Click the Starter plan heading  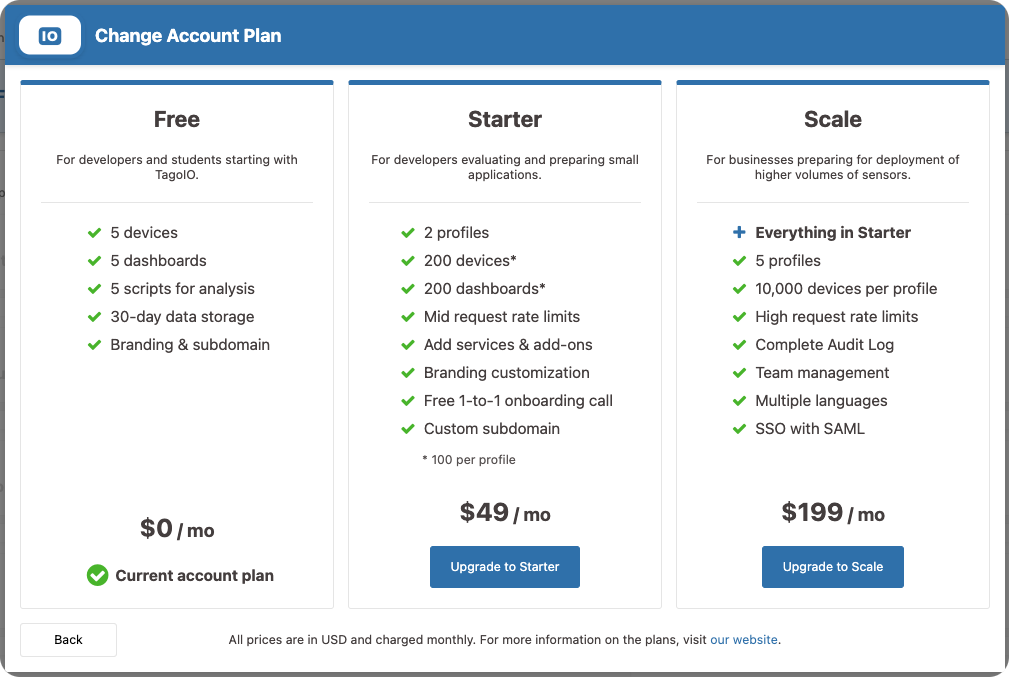505,119
